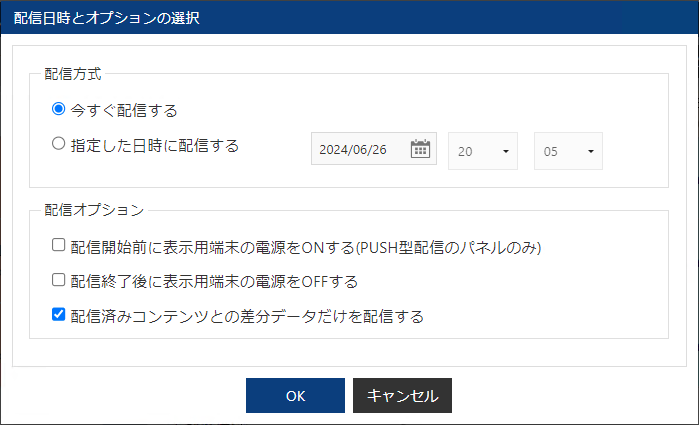The image size is (699, 425).
Task: Expand the hour dropdown showing 20
Action: click(x=482, y=150)
